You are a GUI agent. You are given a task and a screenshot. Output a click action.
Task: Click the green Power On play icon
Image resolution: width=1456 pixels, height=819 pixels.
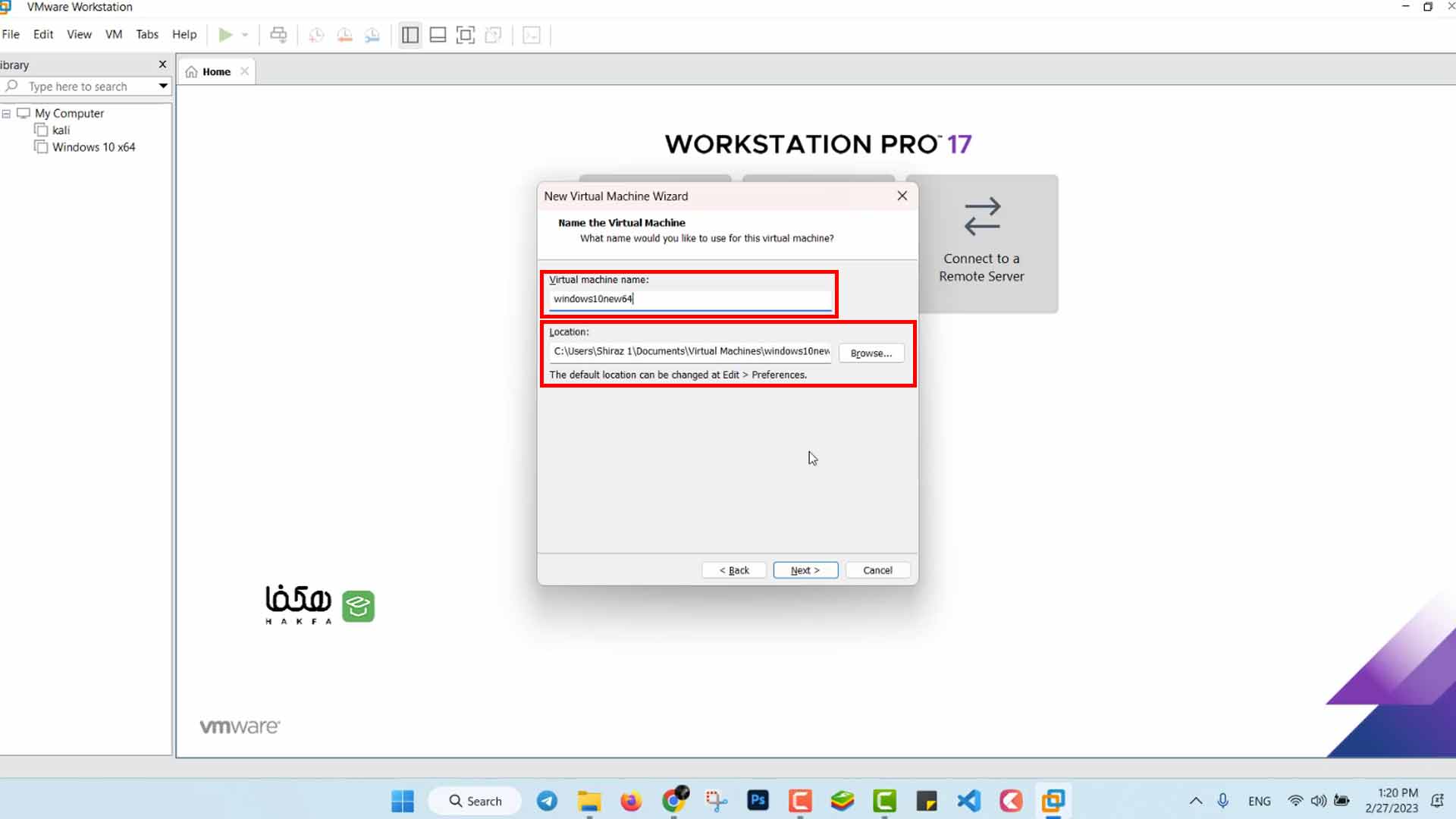coord(225,35)
